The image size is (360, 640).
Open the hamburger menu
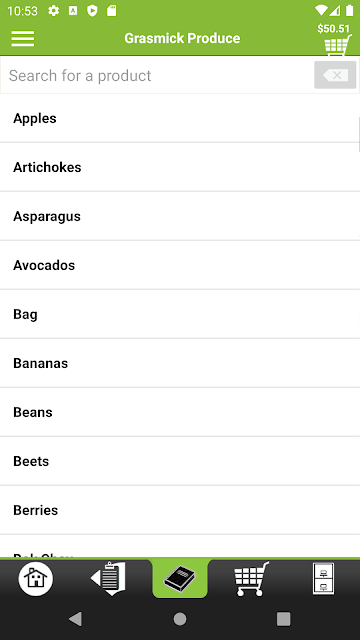tap(23, 38)
